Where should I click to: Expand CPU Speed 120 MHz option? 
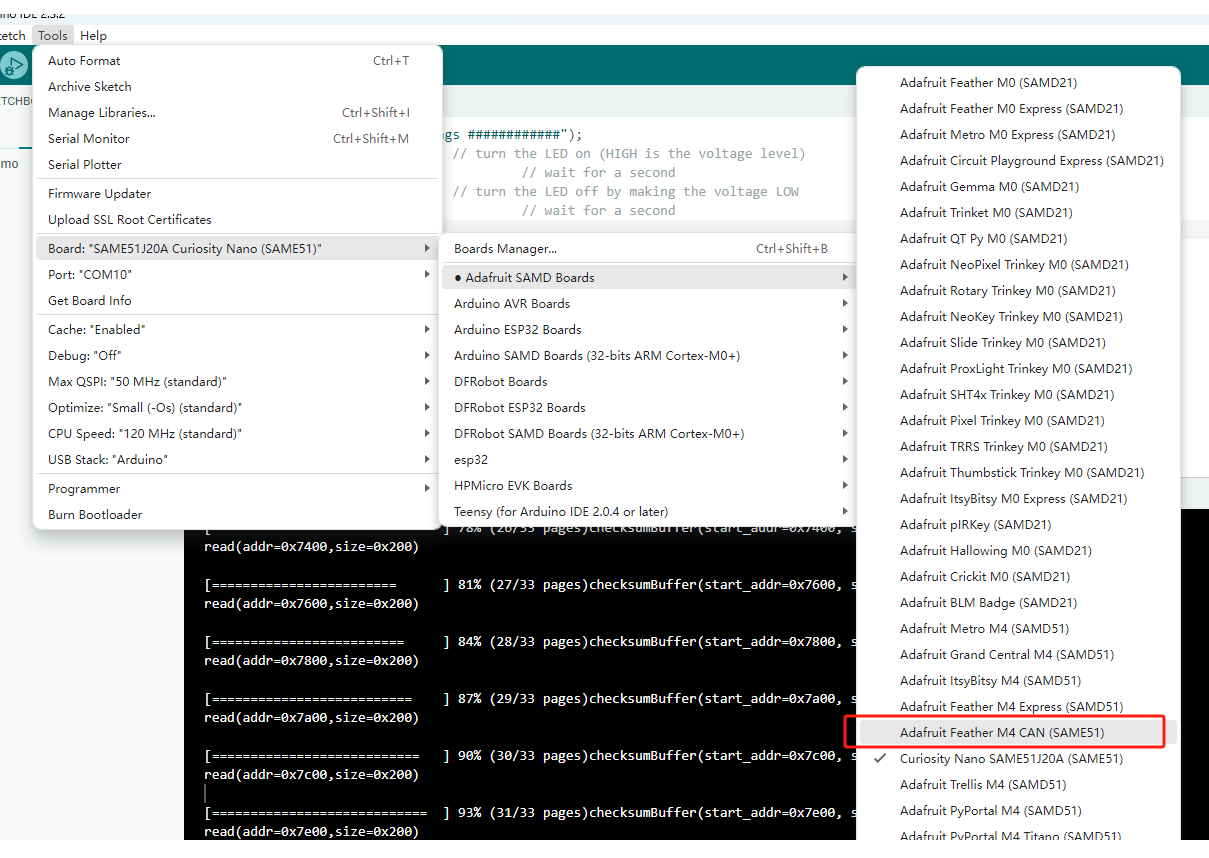click(x=238, y=434)
